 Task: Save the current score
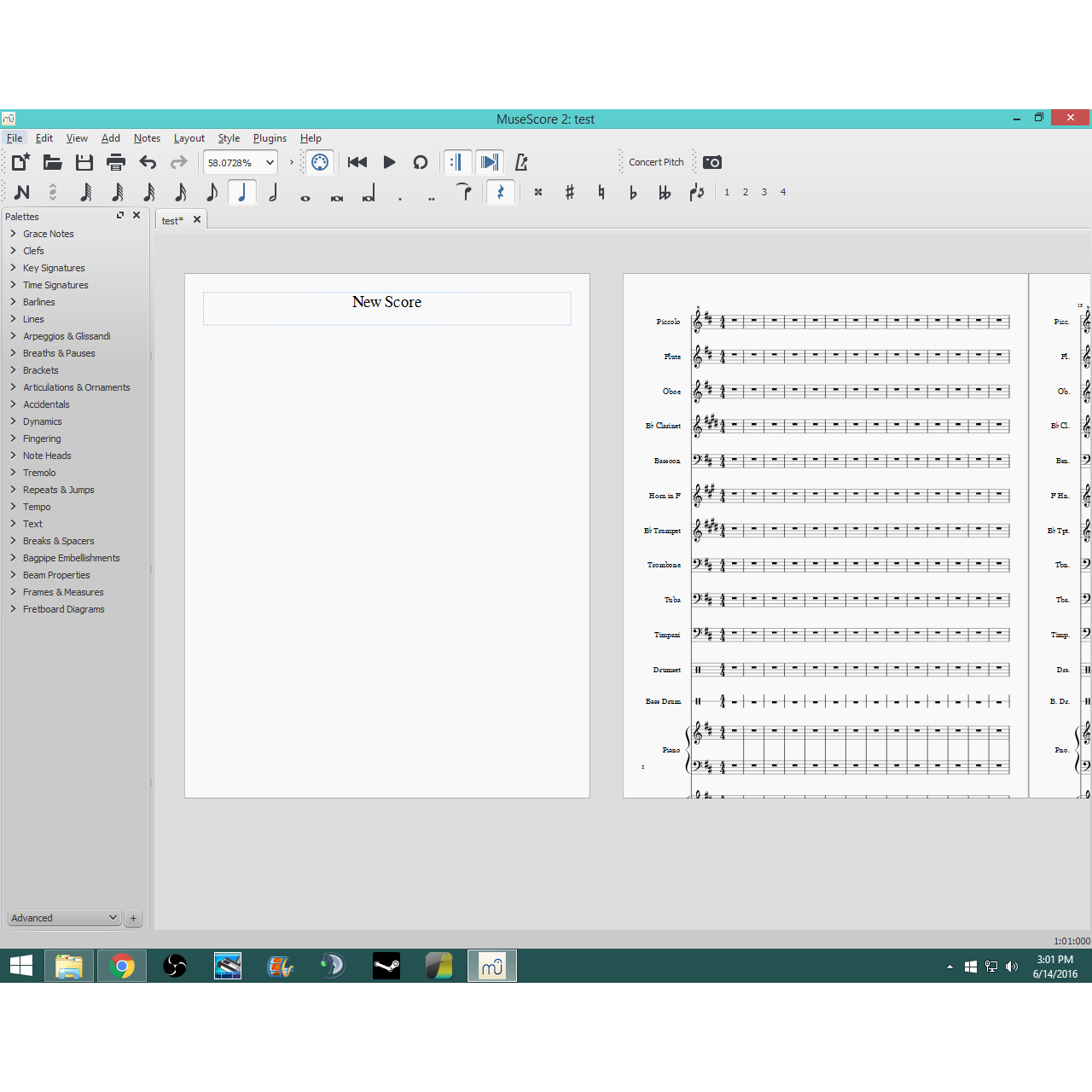point(84,161)
